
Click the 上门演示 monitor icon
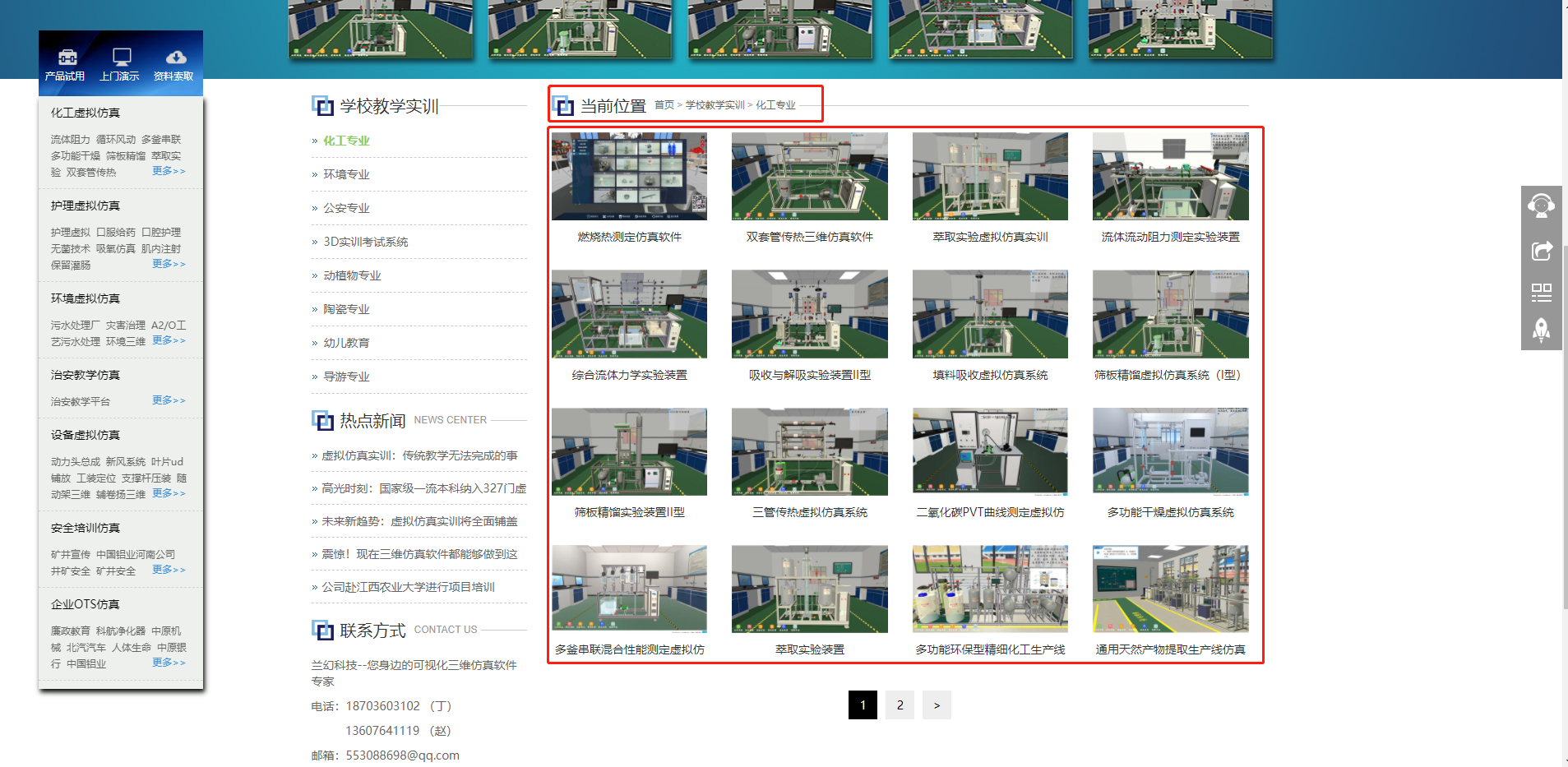pyautogui.click(x=121, y=58)
